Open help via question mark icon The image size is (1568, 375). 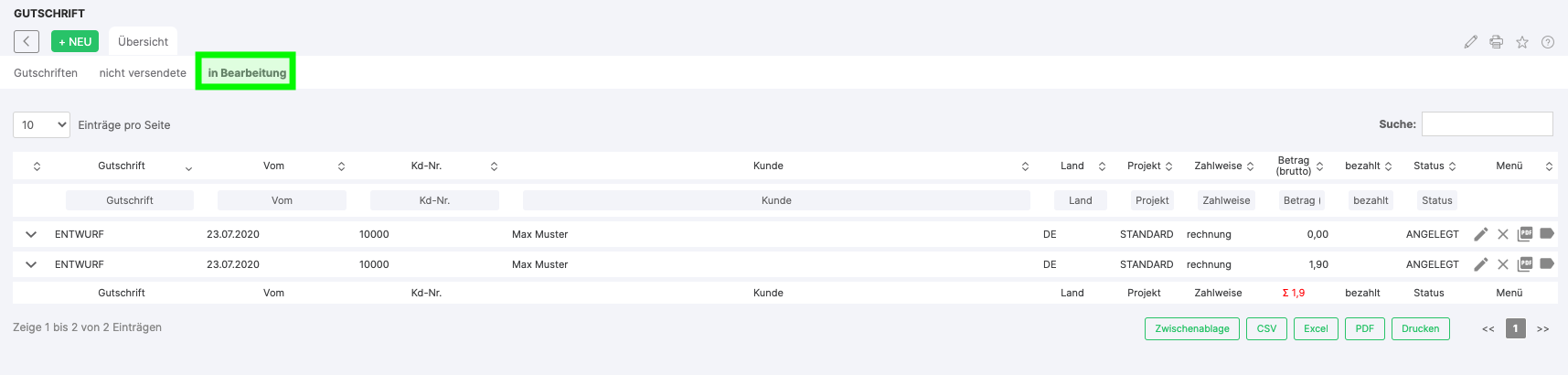(1547, 42)
